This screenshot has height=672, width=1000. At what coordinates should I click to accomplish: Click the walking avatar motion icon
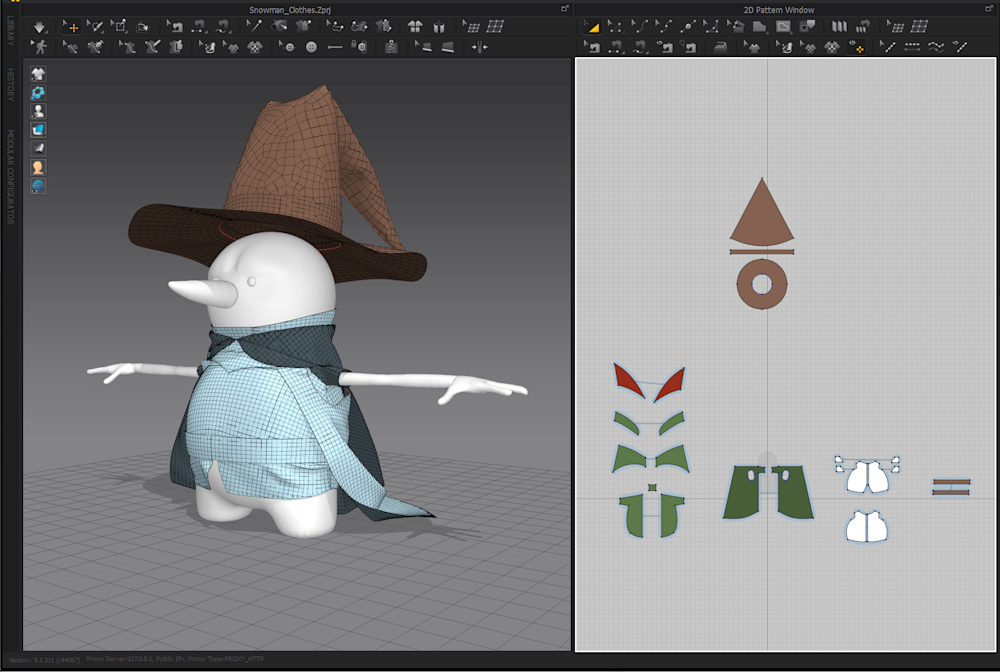pyautogui.click(x=40, y=47)
